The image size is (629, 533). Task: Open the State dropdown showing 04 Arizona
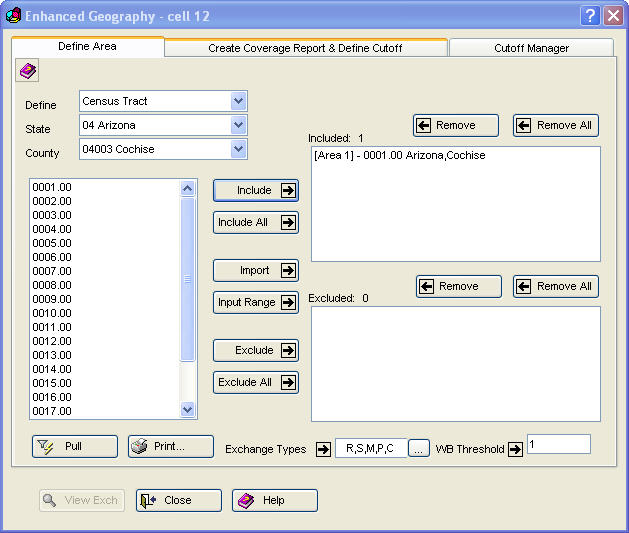[238, 125]
